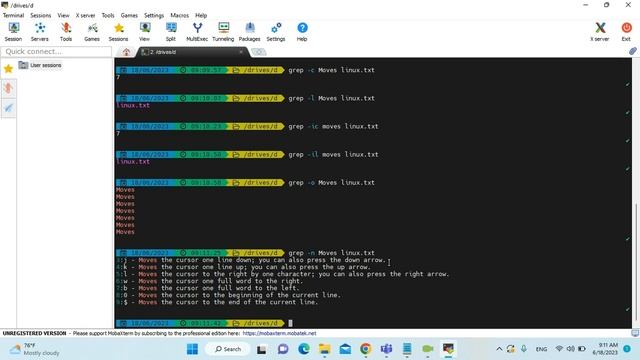Screen dimensions: 640x360
Task: Close the '2. /drives/d' terminal tab
Action: point(241,52)
